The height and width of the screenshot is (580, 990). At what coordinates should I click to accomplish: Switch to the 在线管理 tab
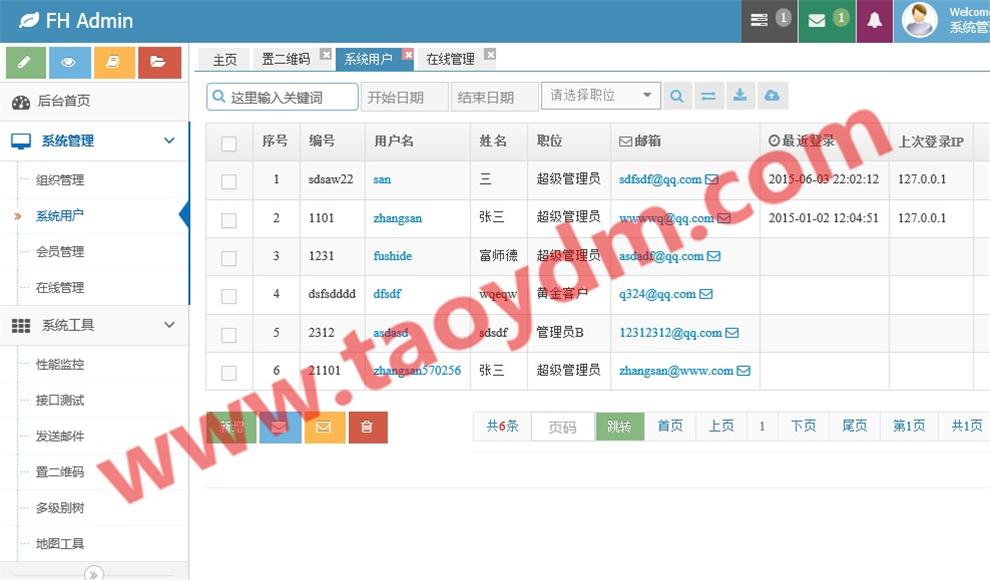pyautogui.click(x=450, y=59)
